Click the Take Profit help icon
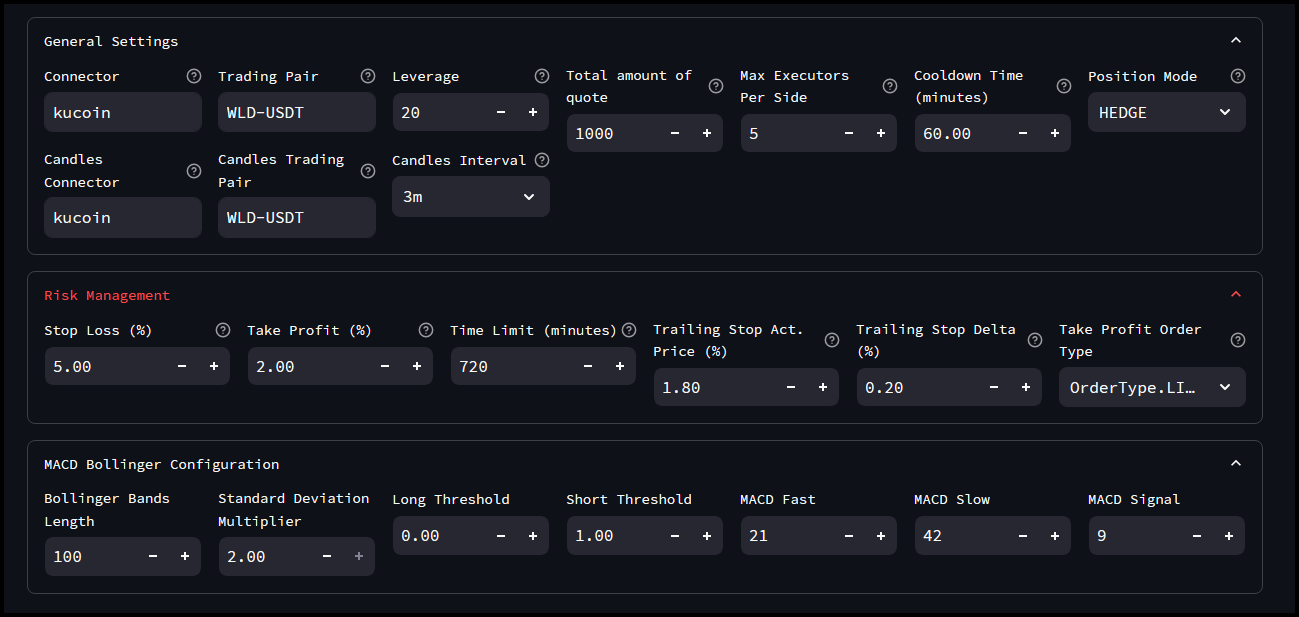The height and width of the screenshot is (617, 1299). (x=426, y=329)
